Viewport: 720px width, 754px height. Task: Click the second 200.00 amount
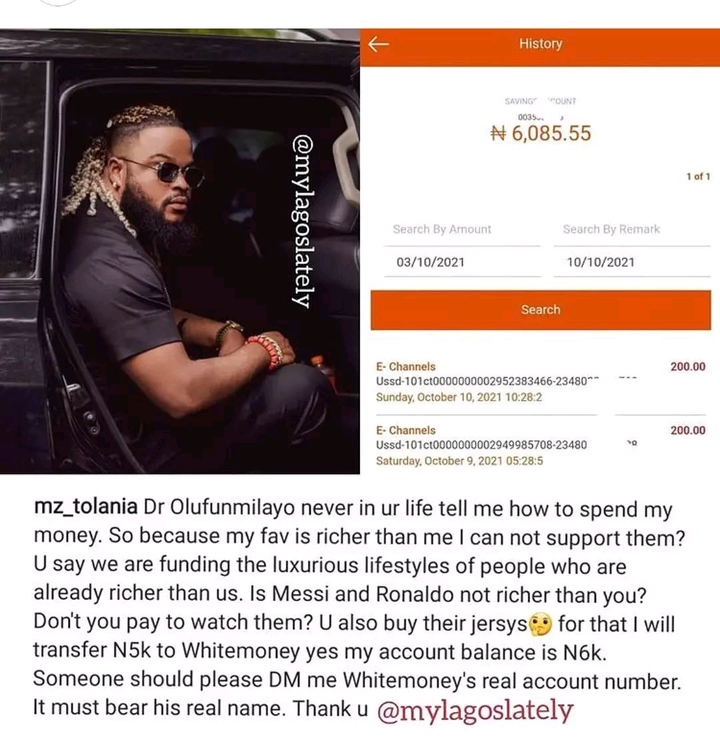(x=688, y=430)
